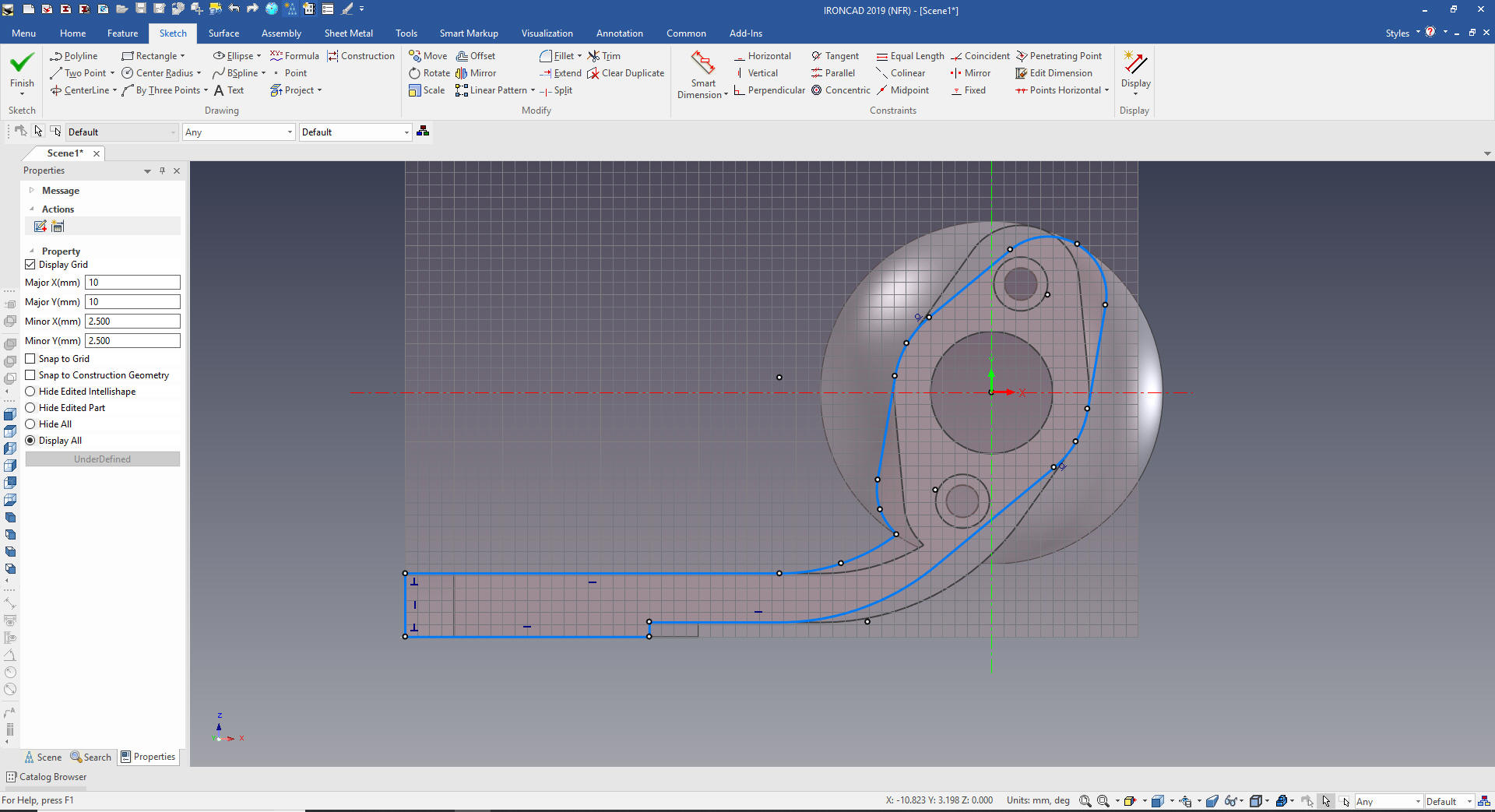Open the Sheet Metal ribbon tab
The height and width of the screenshot is (812, 1495).
tap(348, 33)
